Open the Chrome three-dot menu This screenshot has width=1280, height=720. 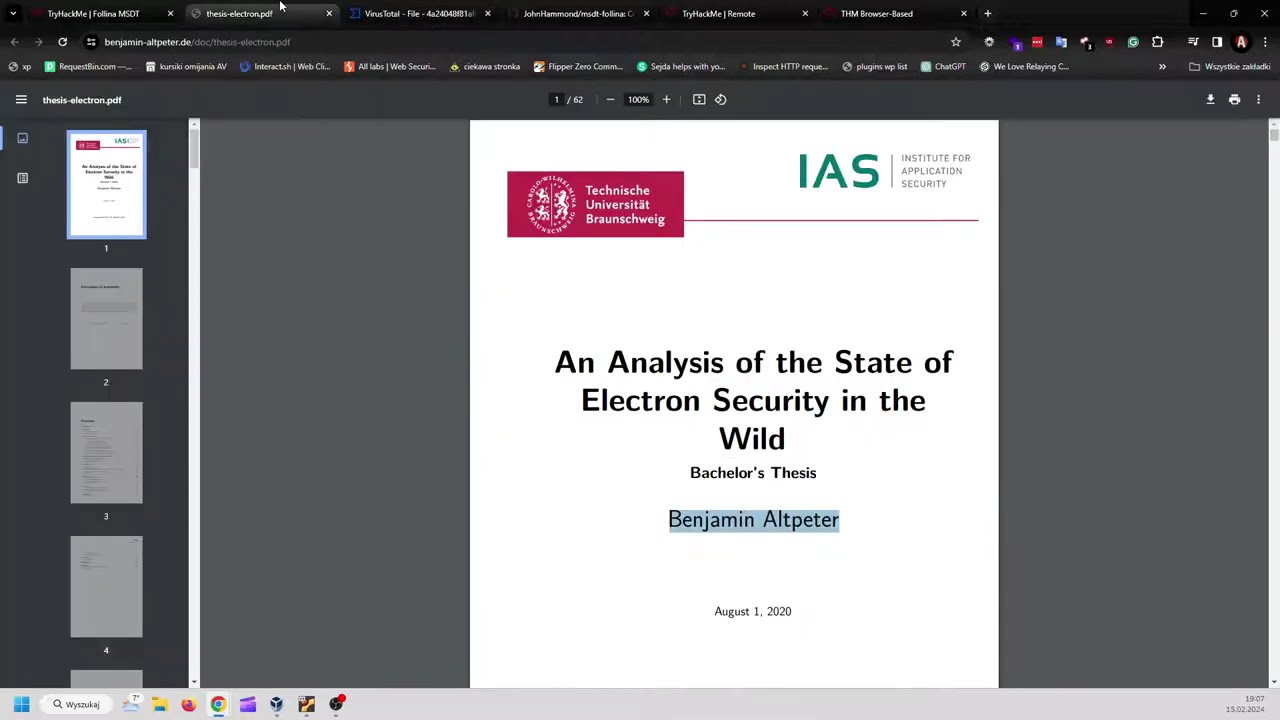pos(1265,42)
